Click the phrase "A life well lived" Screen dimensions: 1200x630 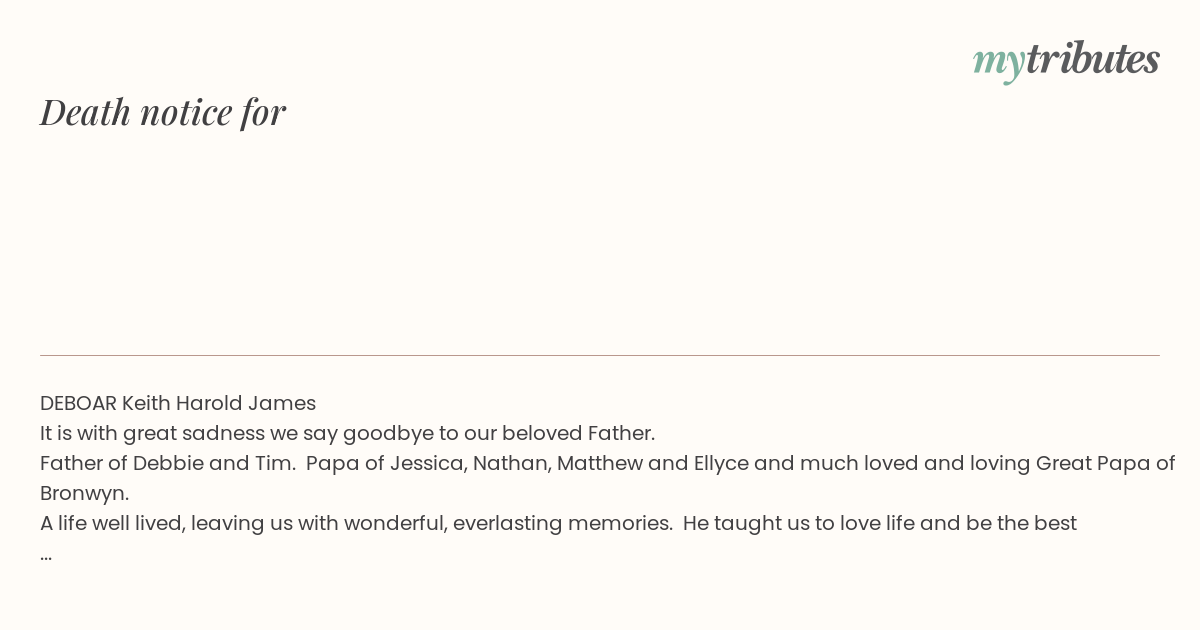109,523
